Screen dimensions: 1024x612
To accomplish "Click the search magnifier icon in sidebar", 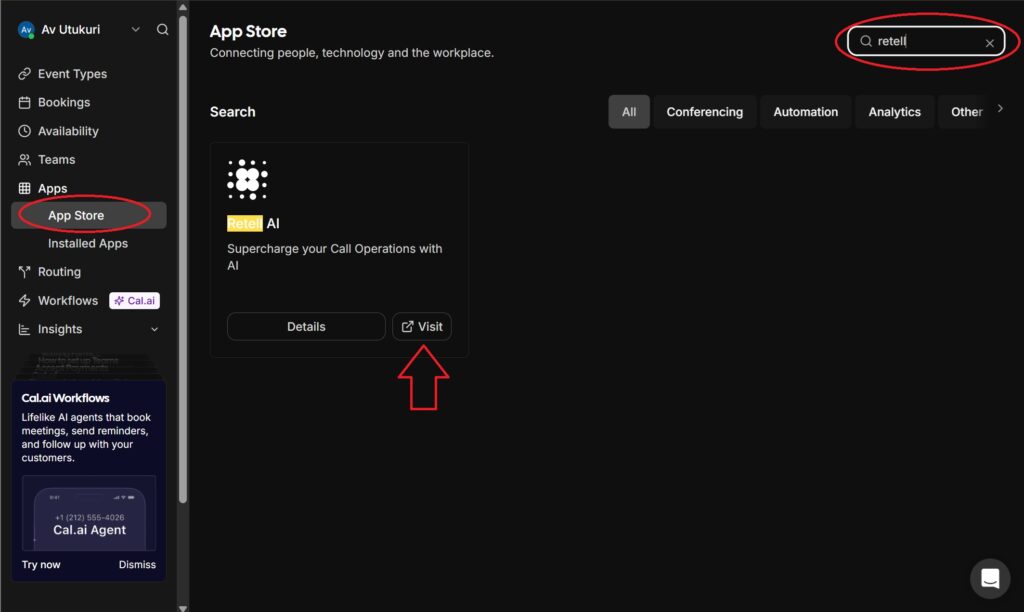I will pyautogui.click(x=163, y=30).
